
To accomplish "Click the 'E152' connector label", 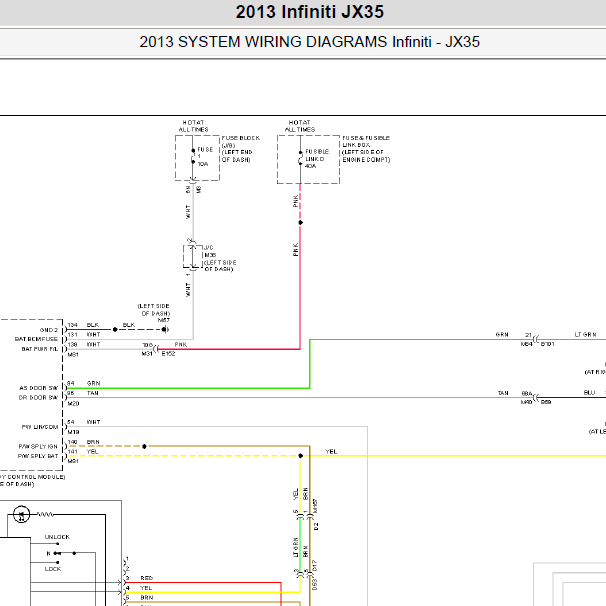I will click(x=168, y=354).
